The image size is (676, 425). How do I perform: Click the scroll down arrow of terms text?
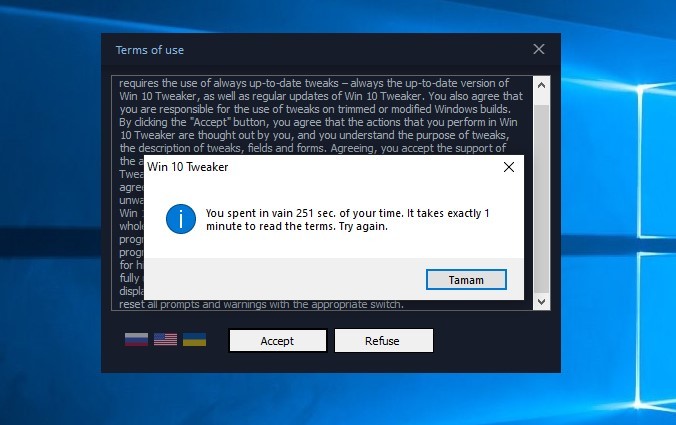[541, 302]
